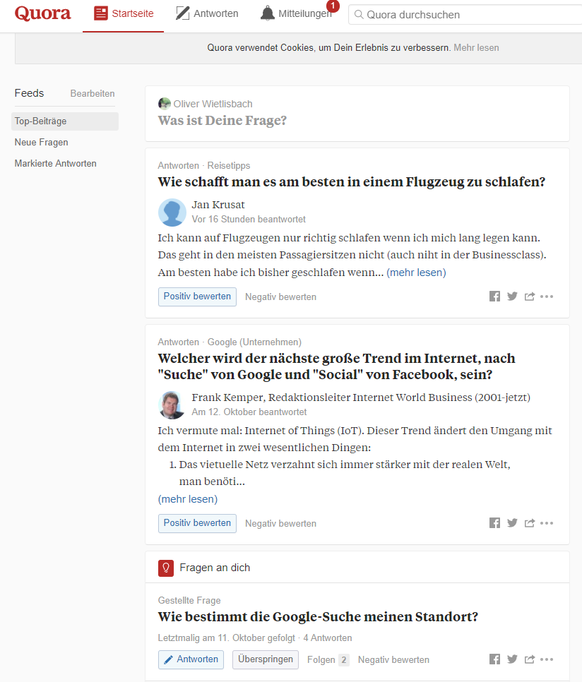
Task: Toggle Folgen on the Google-Suche question
Action: pyautogui.click(x=328, y=660)
